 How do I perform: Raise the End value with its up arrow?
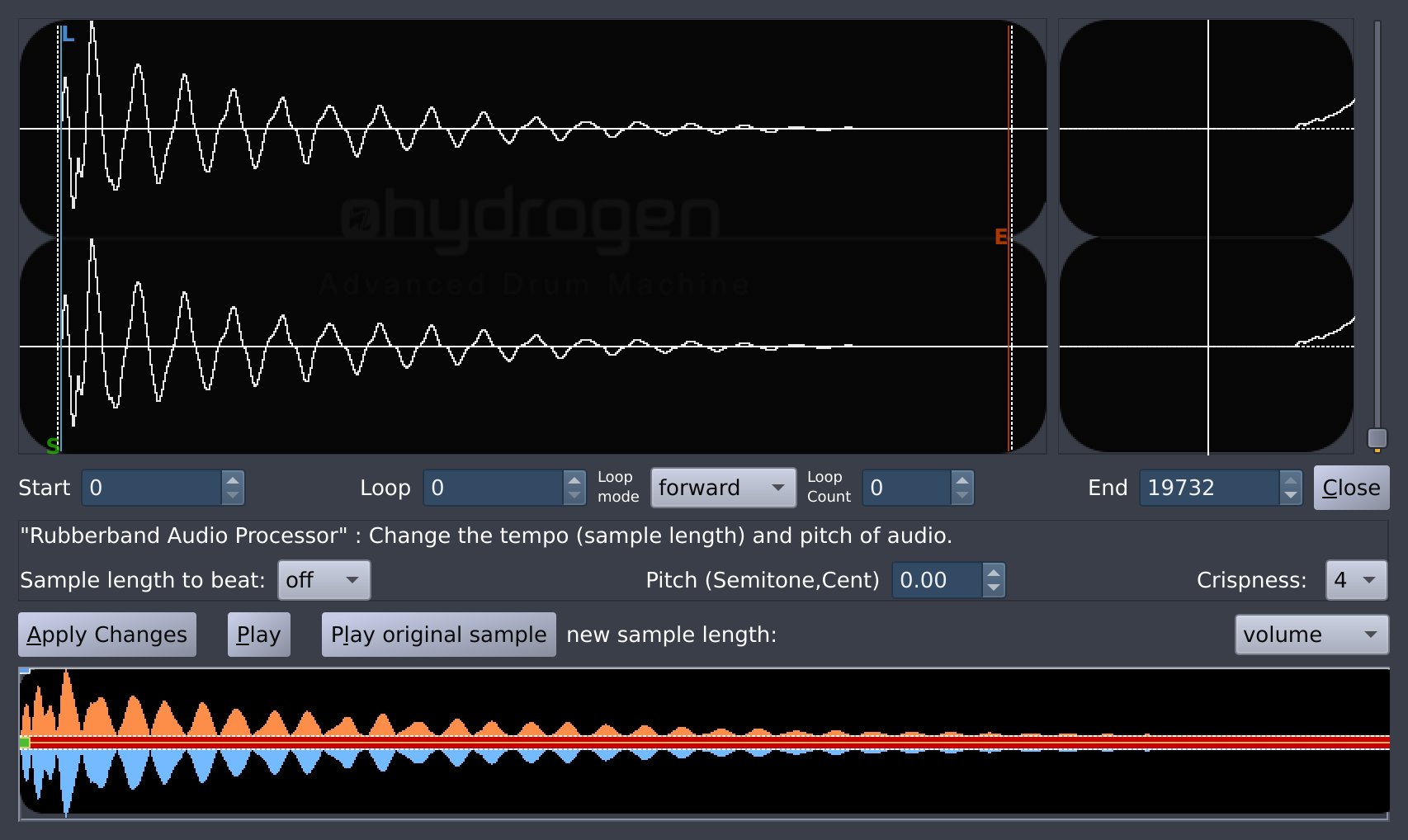pos(1292,479)
